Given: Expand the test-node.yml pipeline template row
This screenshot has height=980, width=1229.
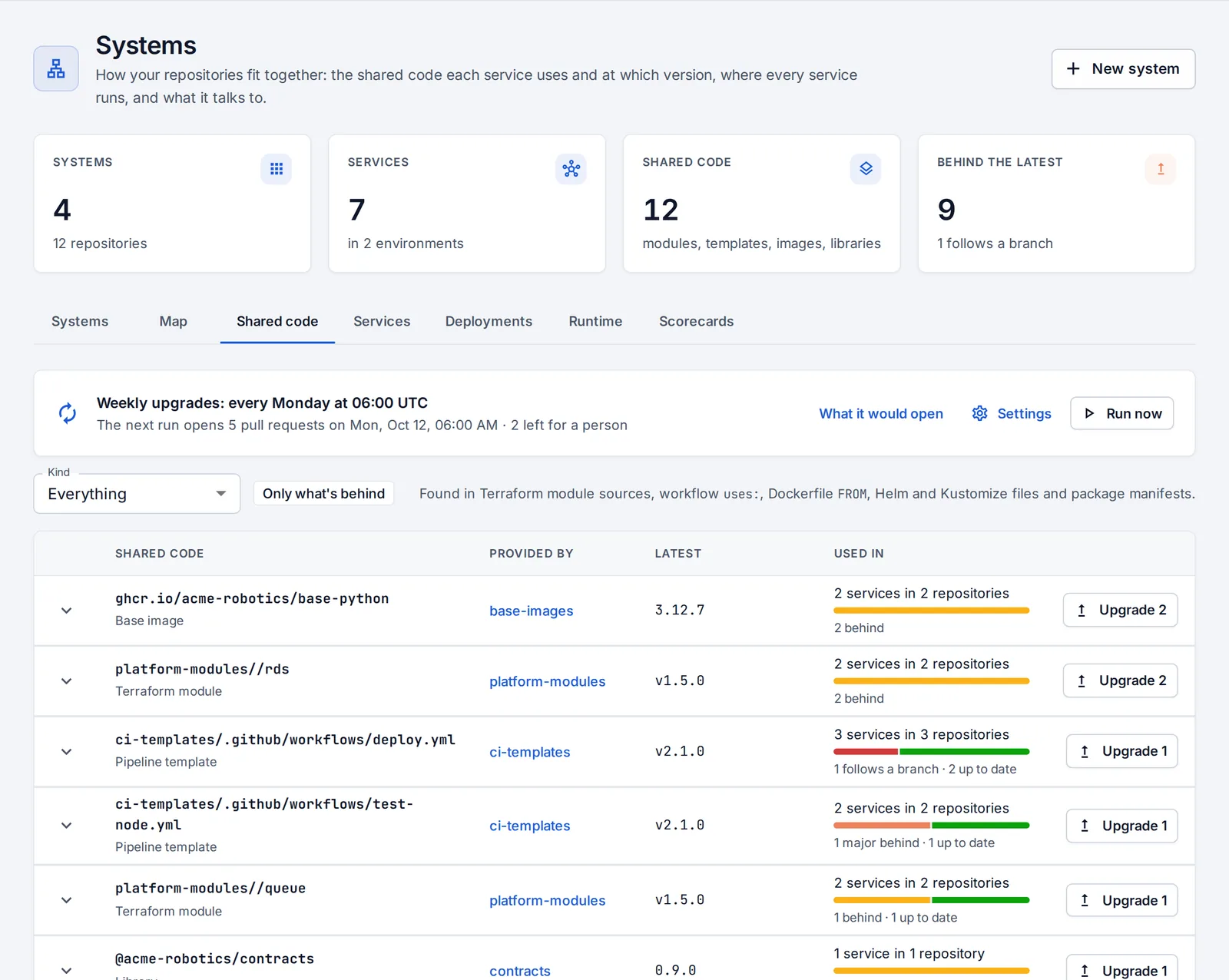Looking at the screenshot, I should 67,826.
